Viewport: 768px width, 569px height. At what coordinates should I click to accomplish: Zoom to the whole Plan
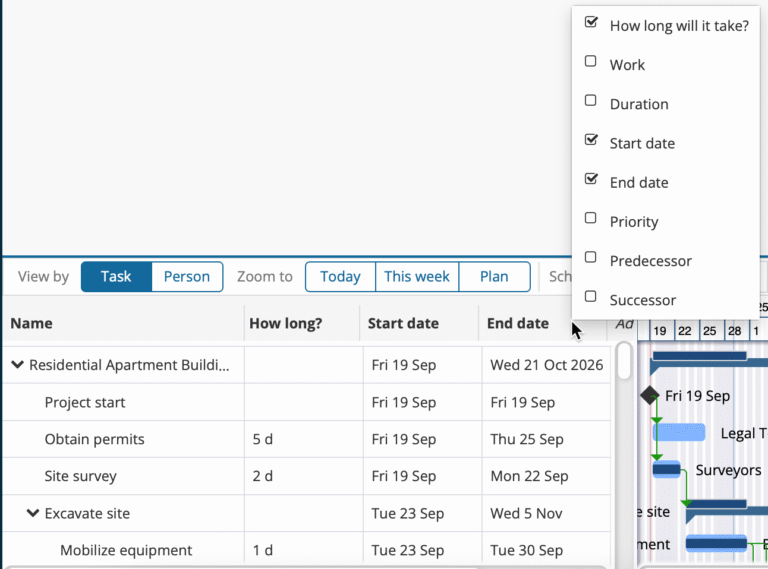[494, 277]
